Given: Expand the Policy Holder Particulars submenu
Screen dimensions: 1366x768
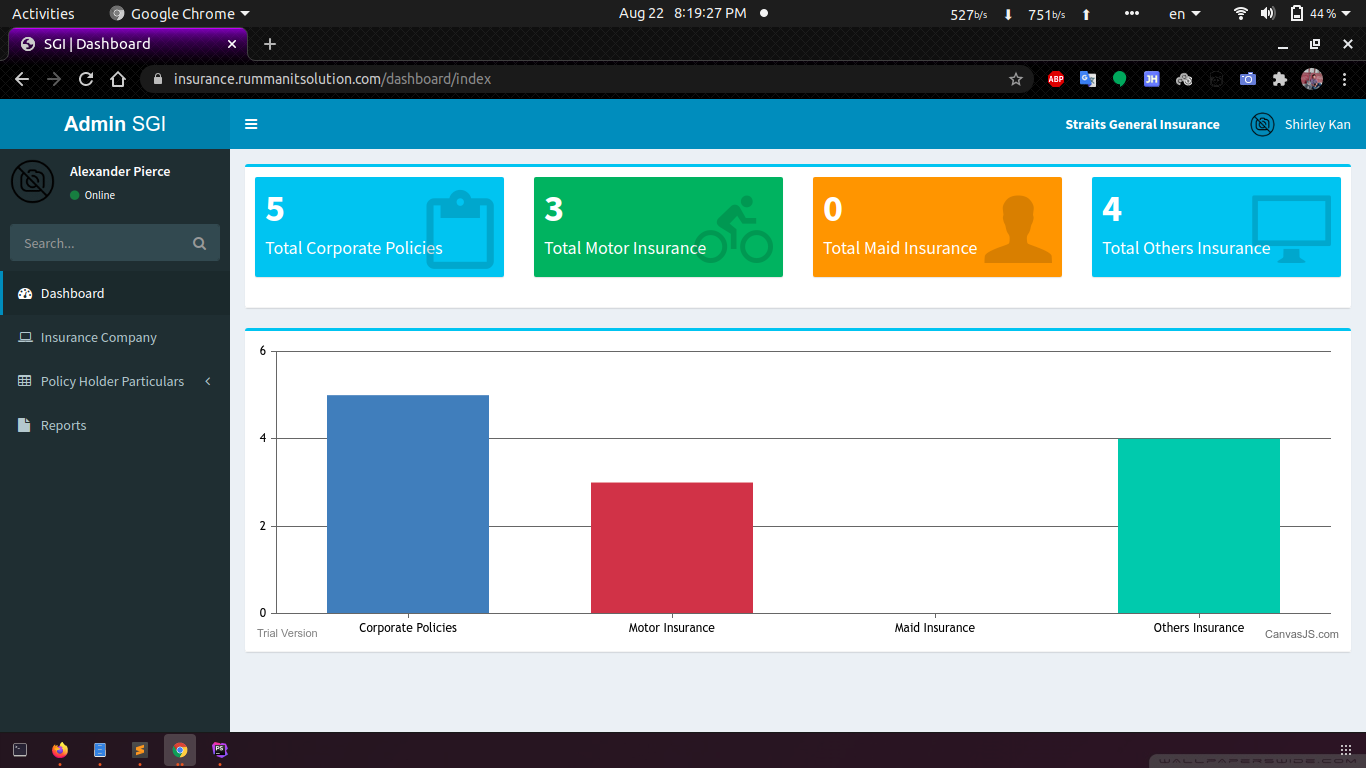Looking at the screenshot, I should coord(112,381).
